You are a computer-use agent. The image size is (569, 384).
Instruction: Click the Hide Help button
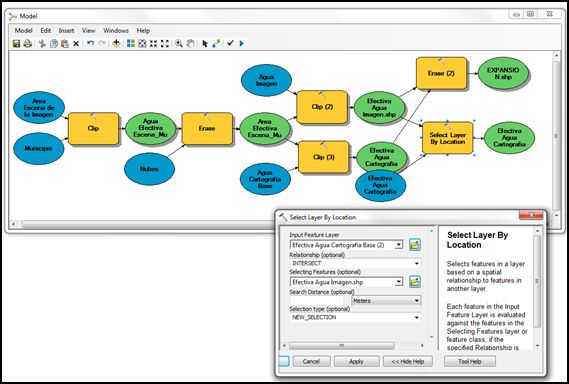[408, 361]
